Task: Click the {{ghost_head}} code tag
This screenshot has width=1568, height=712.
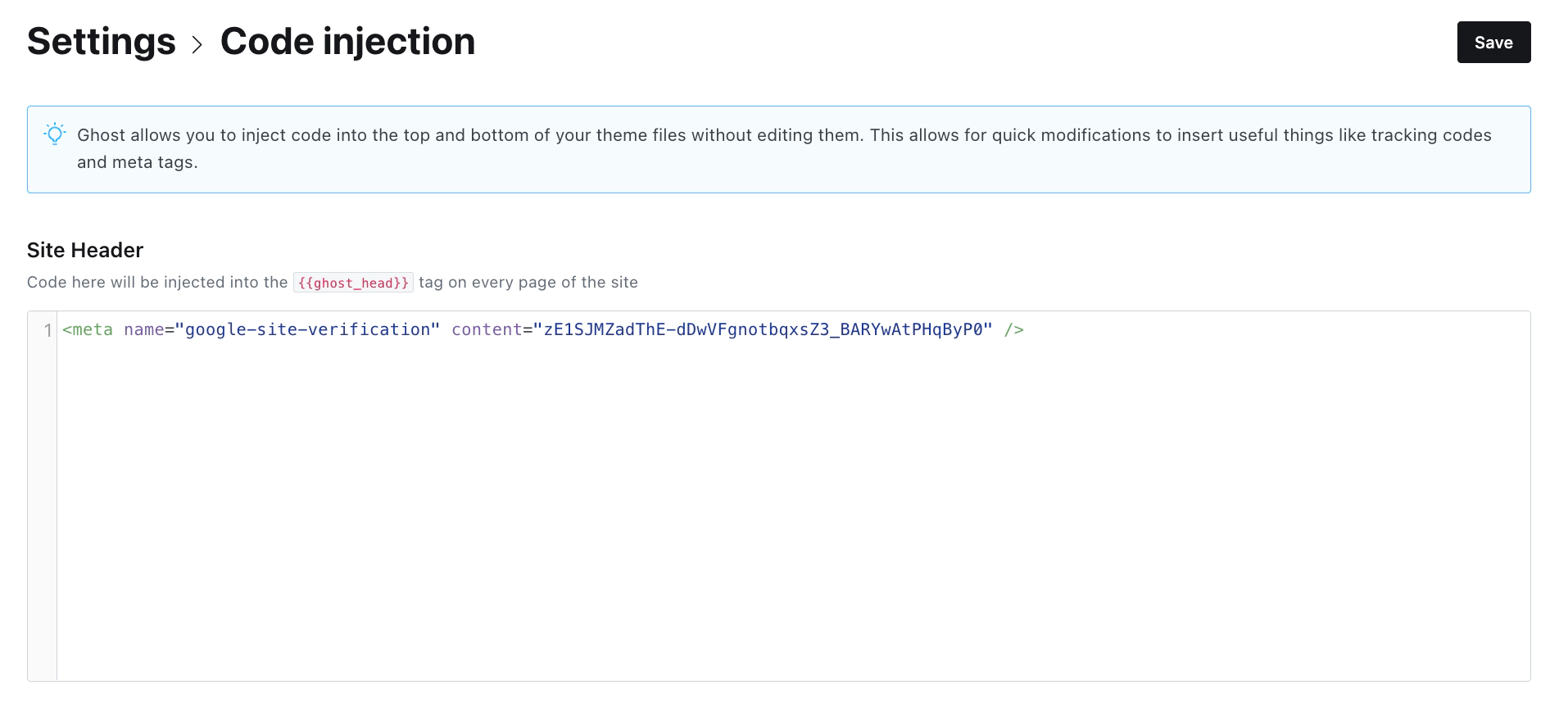Action: pyautogui.click(x=353, y=283)
